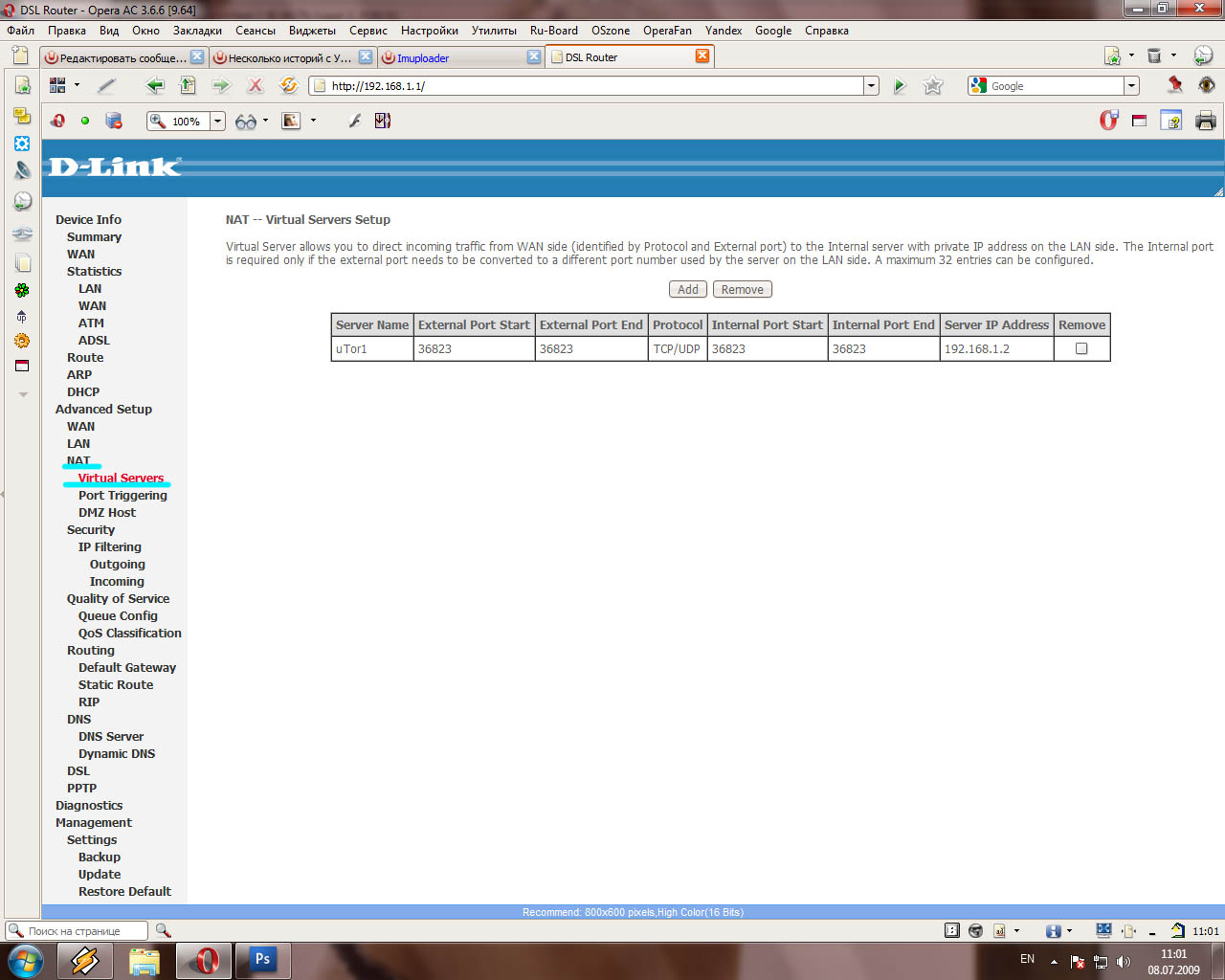Viewport: 1225px width, 980px height.
Task: Open the file explorer taskbar icon
Action: click(145, 960)
